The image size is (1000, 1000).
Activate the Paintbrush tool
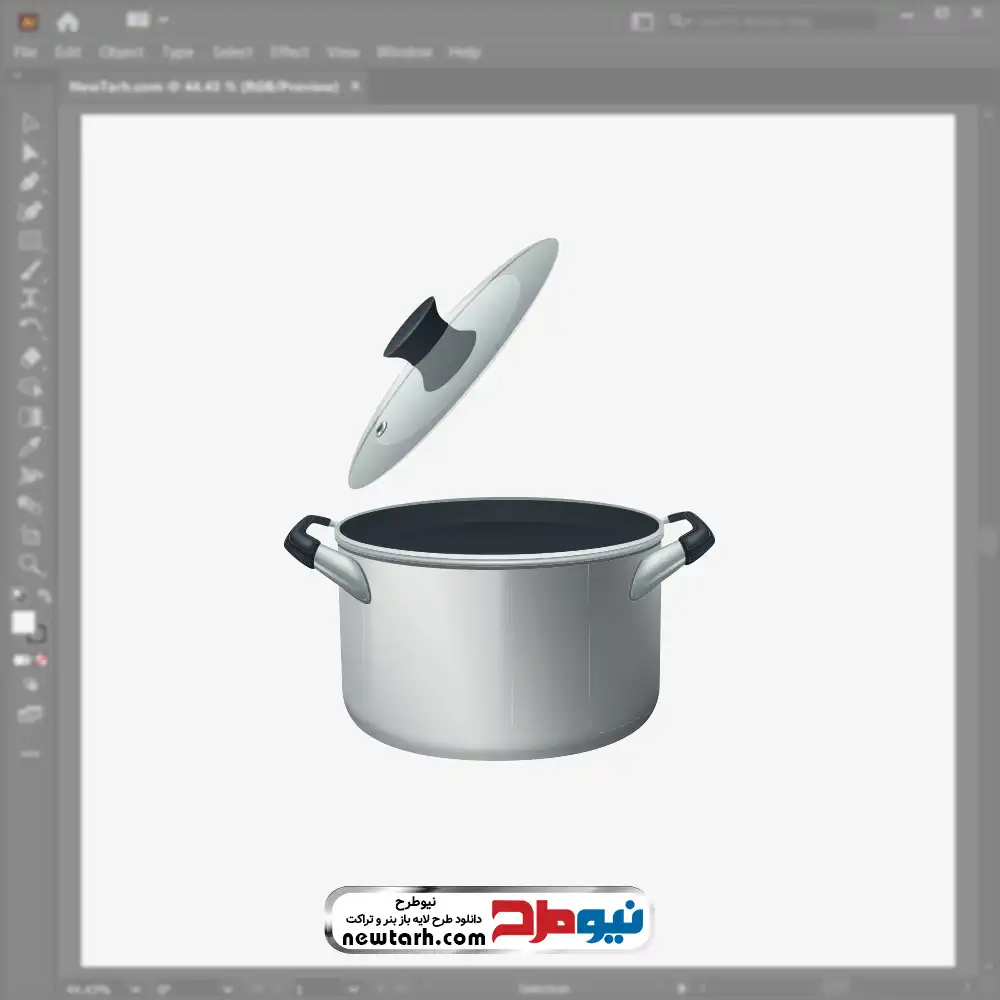pyautogui.click(x=30, y=270)
